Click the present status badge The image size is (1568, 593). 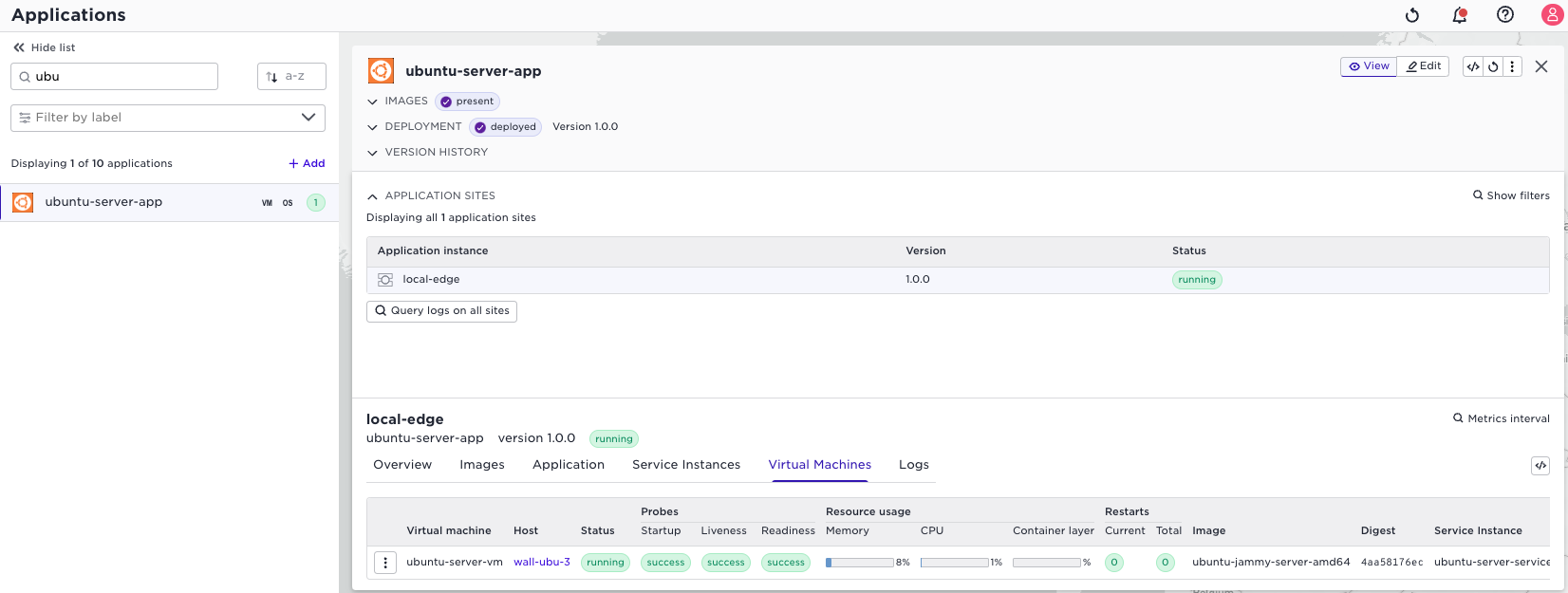(x=468, y=102)
